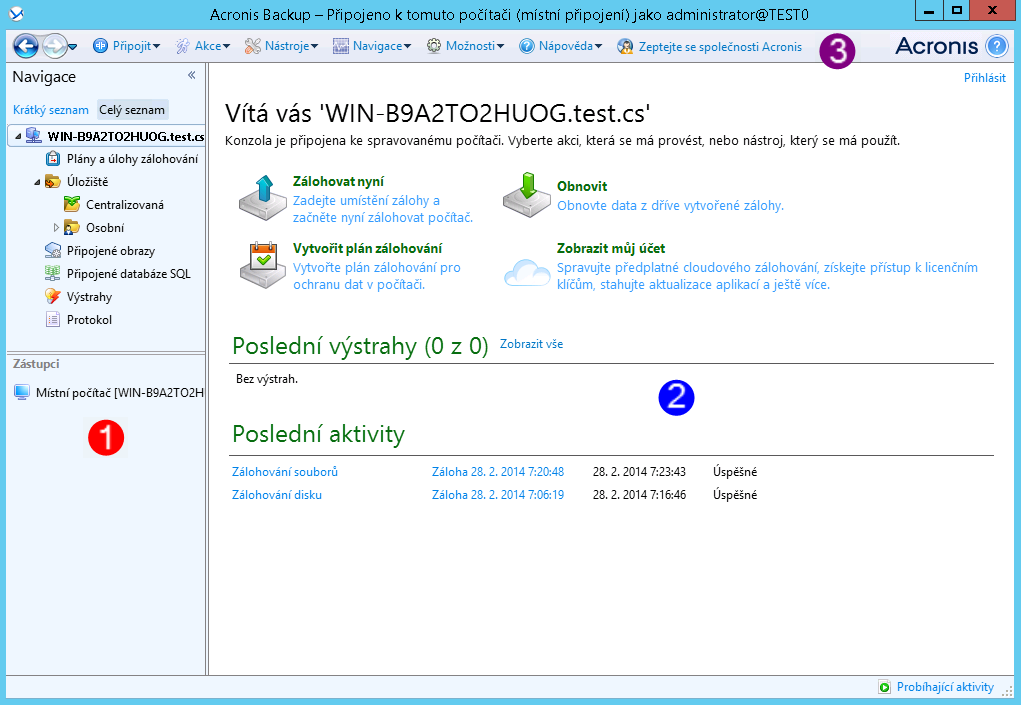Open Připojené obrazy in navigation
This screenshot has height=705, width=1021.
(x=111, y=251)
